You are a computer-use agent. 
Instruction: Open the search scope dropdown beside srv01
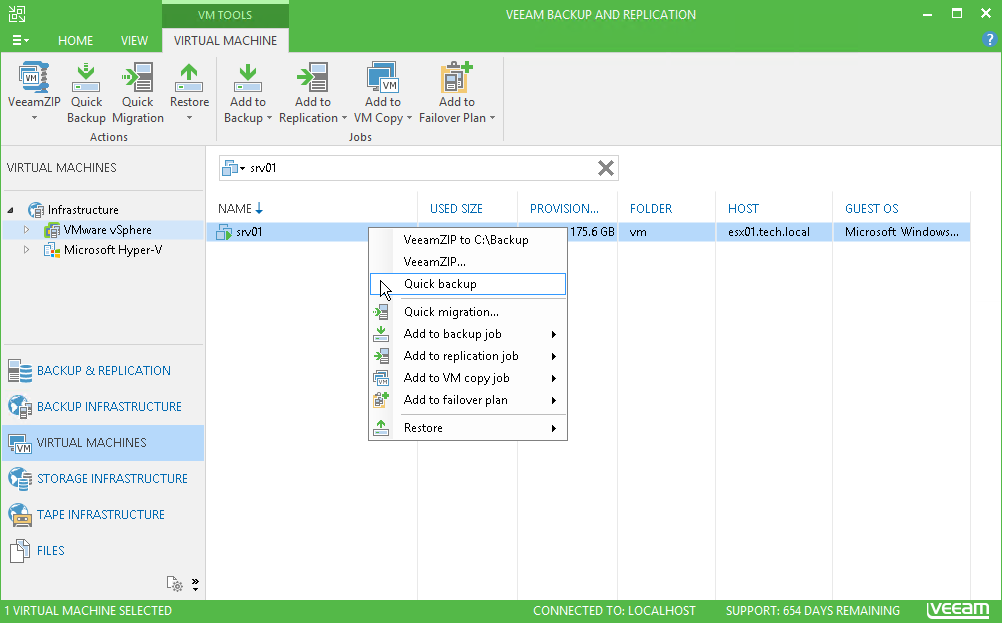(233, 168)
